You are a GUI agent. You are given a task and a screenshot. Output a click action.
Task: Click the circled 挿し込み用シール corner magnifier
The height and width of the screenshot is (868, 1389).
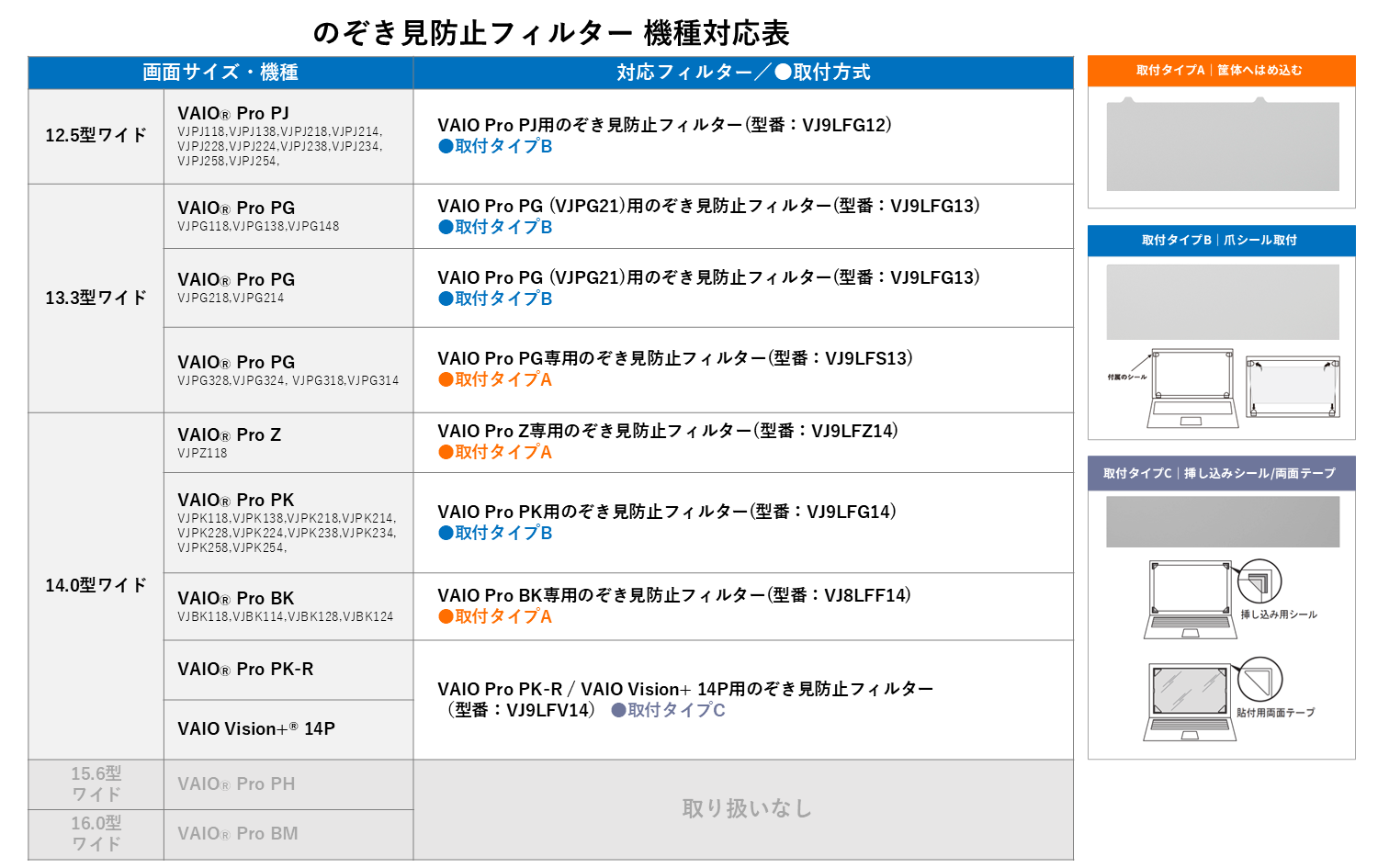(1259, 581)
